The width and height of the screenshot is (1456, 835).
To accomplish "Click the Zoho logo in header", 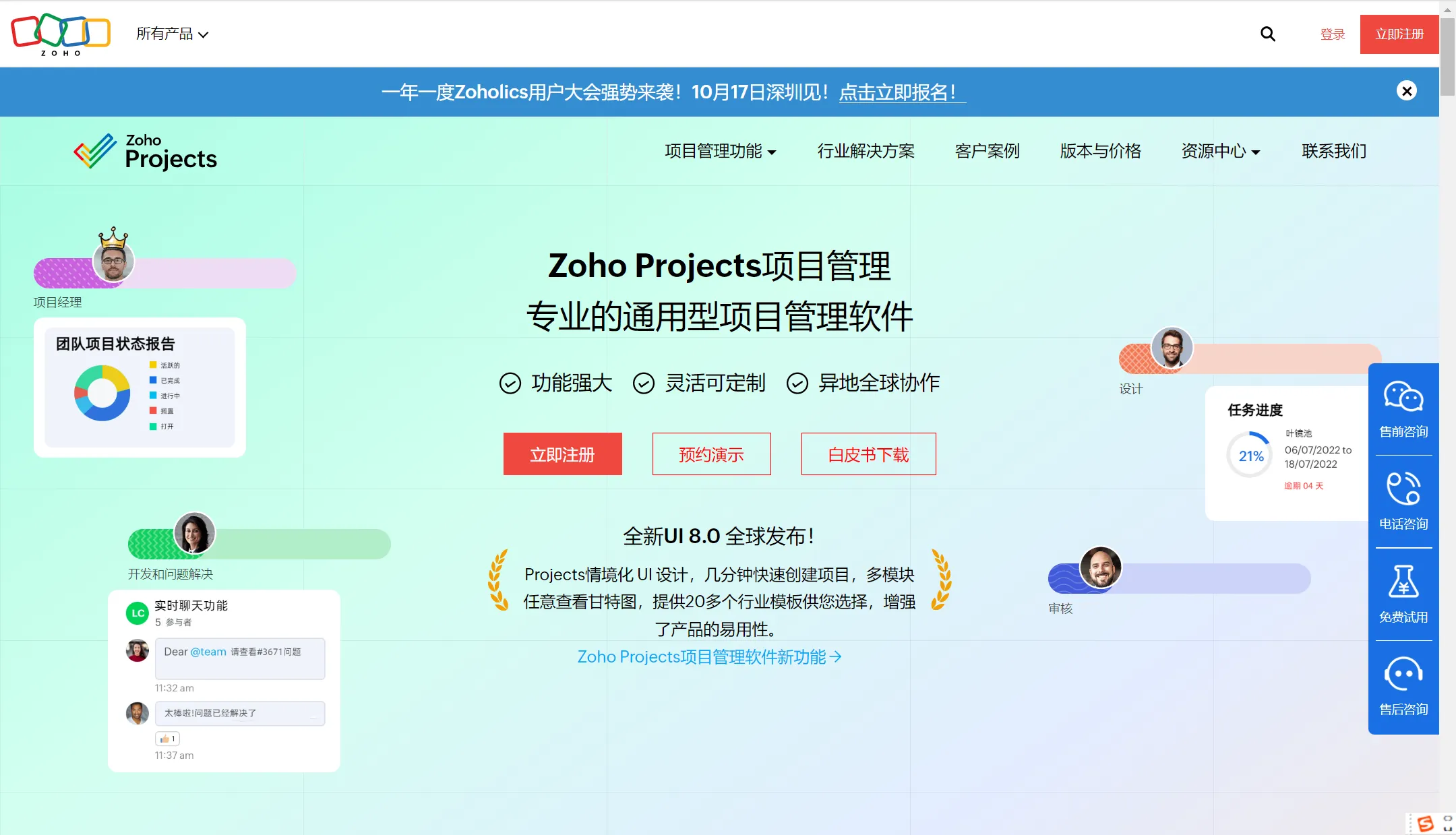I will pyautogui.click(x=61, y=34).
